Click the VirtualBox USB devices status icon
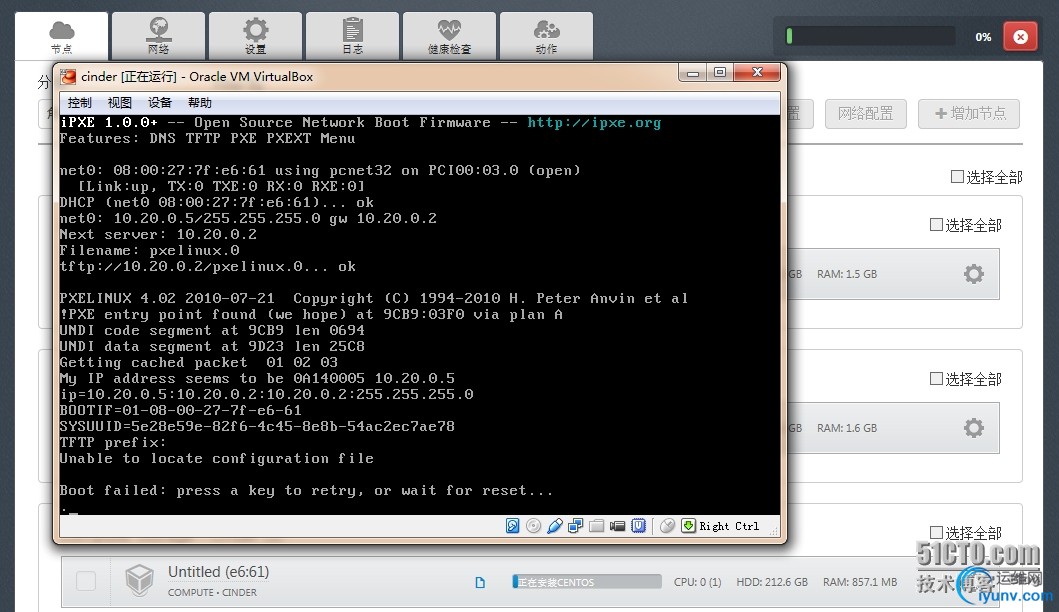 point(554,526)
